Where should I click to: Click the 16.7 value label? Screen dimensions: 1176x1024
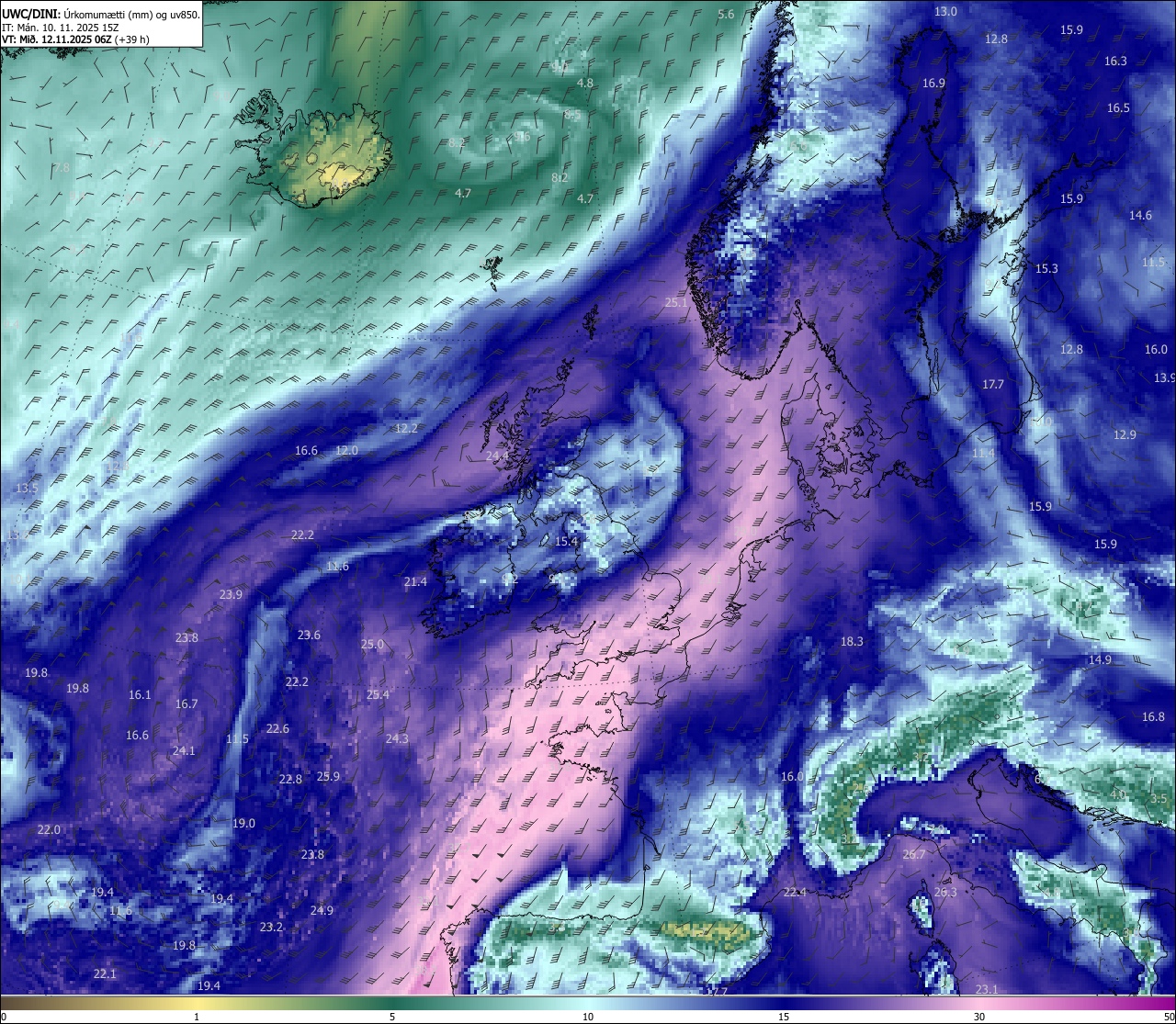click(x=187, y=703)
